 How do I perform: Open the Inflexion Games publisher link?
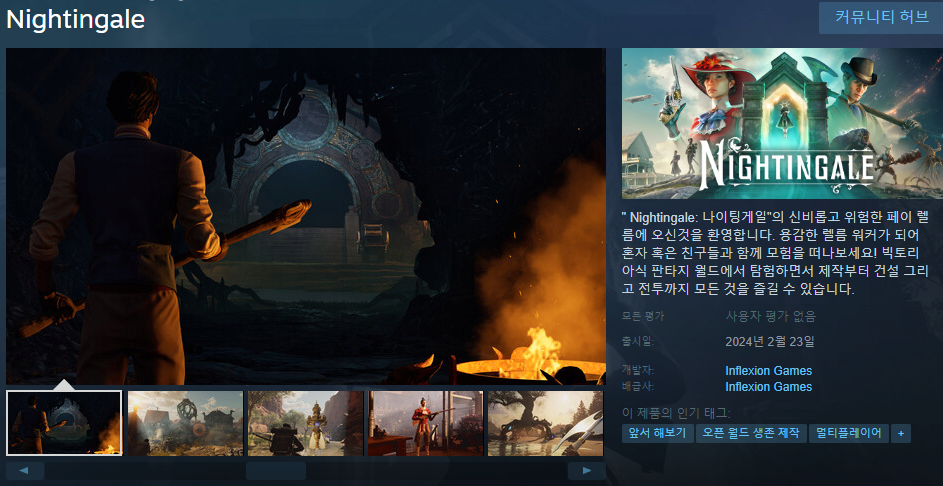coord(769,387)
